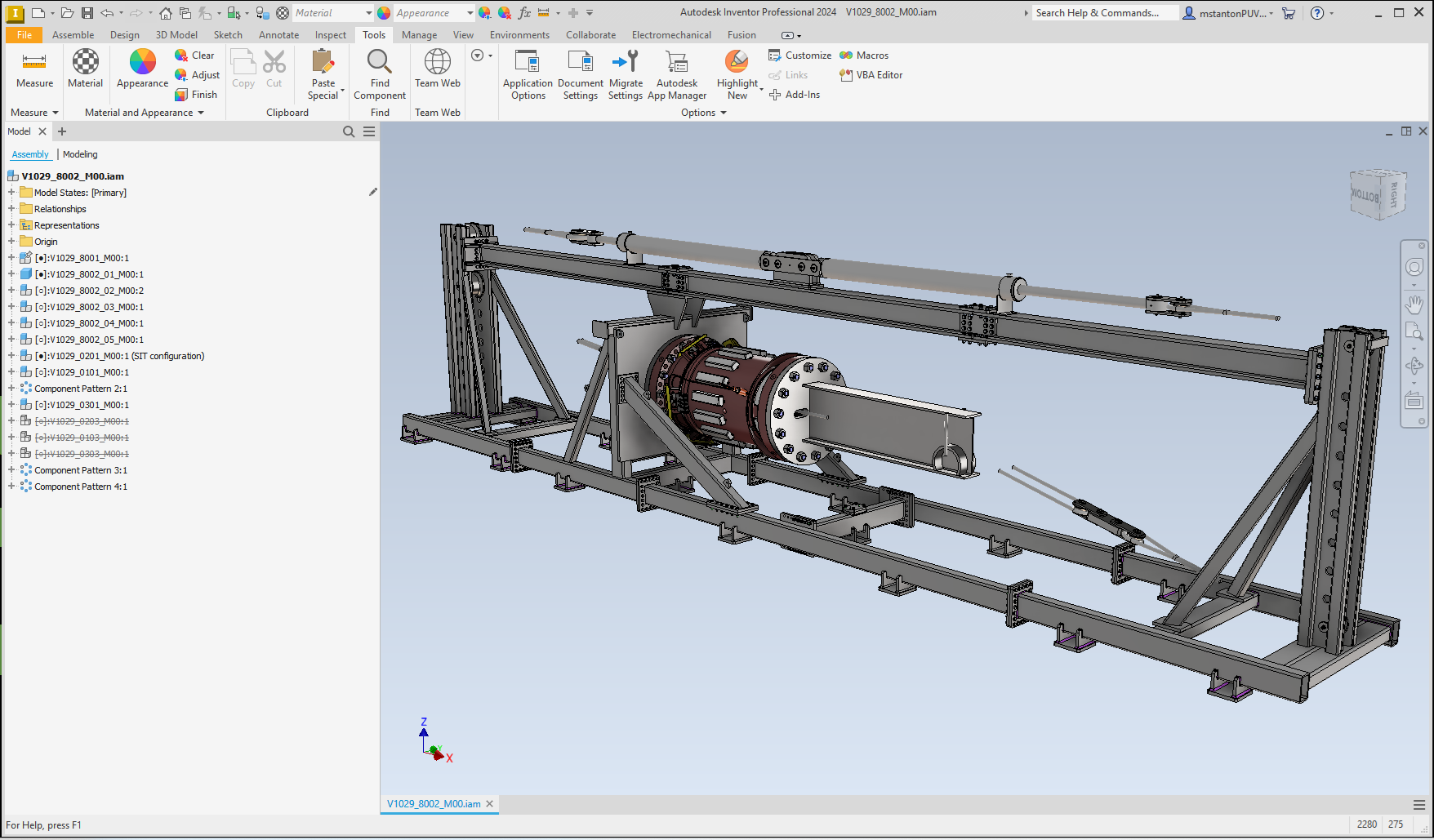Launch Autodesk App Manager
The height and width of the screenshot is (840, 1434).
tap(677, 74)
